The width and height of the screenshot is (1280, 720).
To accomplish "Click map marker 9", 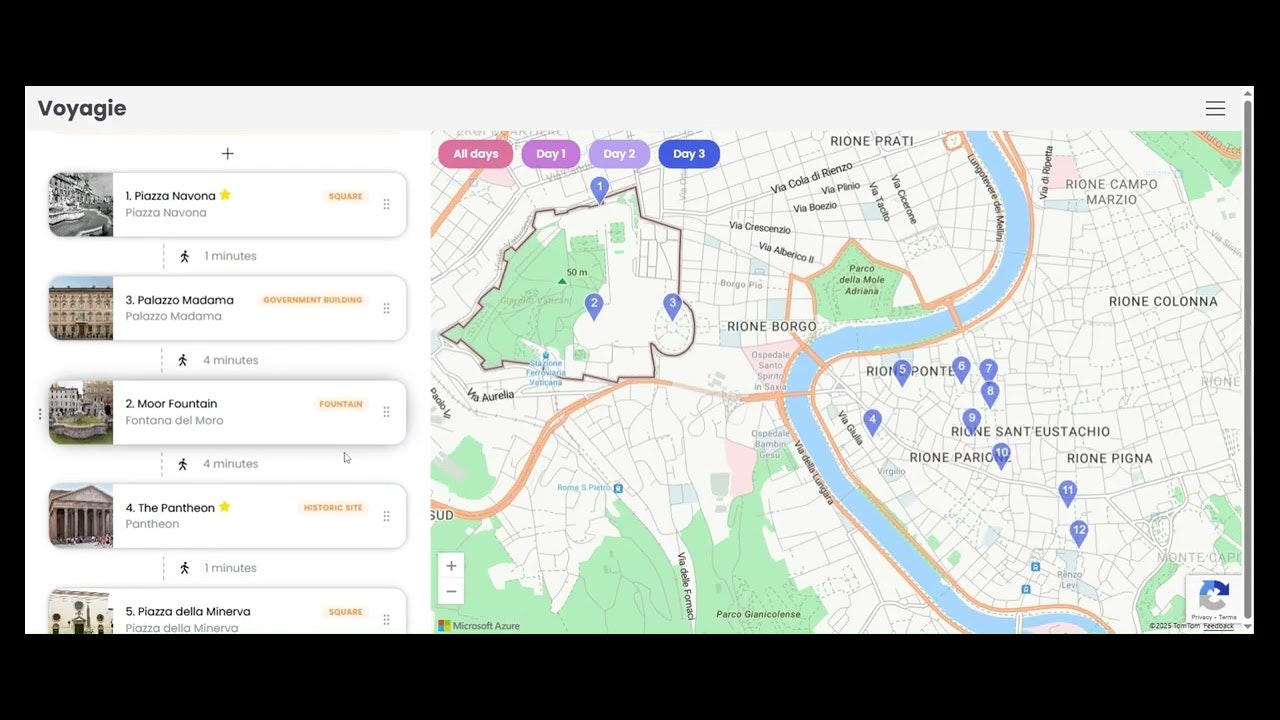I will click(971, 421).
